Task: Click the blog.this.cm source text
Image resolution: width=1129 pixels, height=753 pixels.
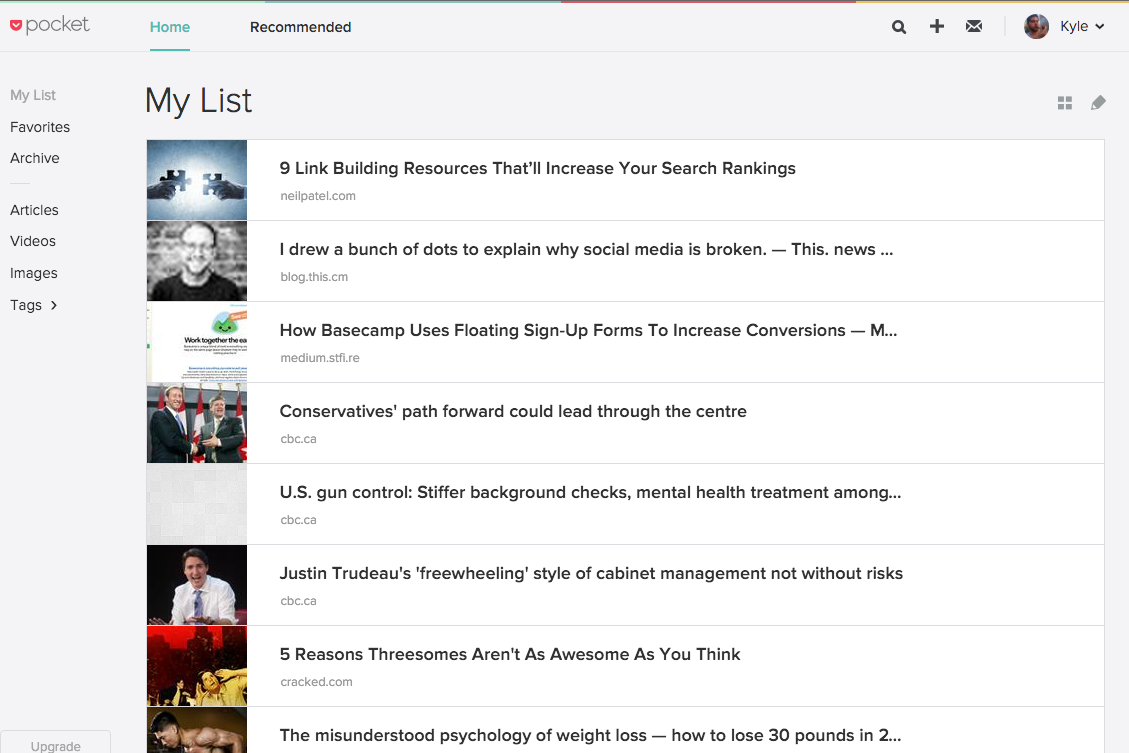Action: [314, 276]
